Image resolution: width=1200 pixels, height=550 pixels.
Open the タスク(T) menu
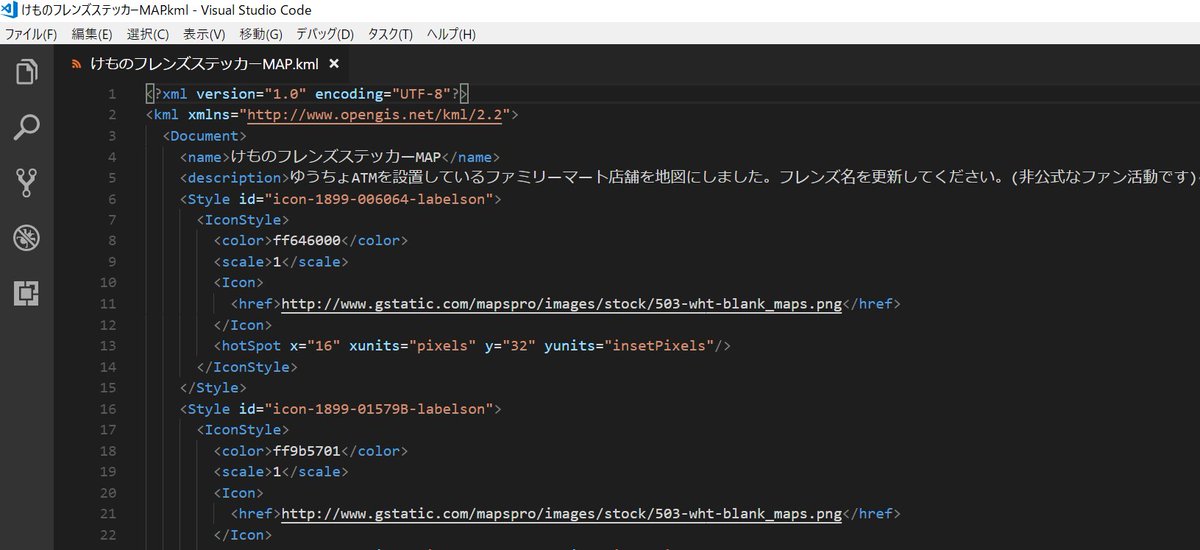390,34
